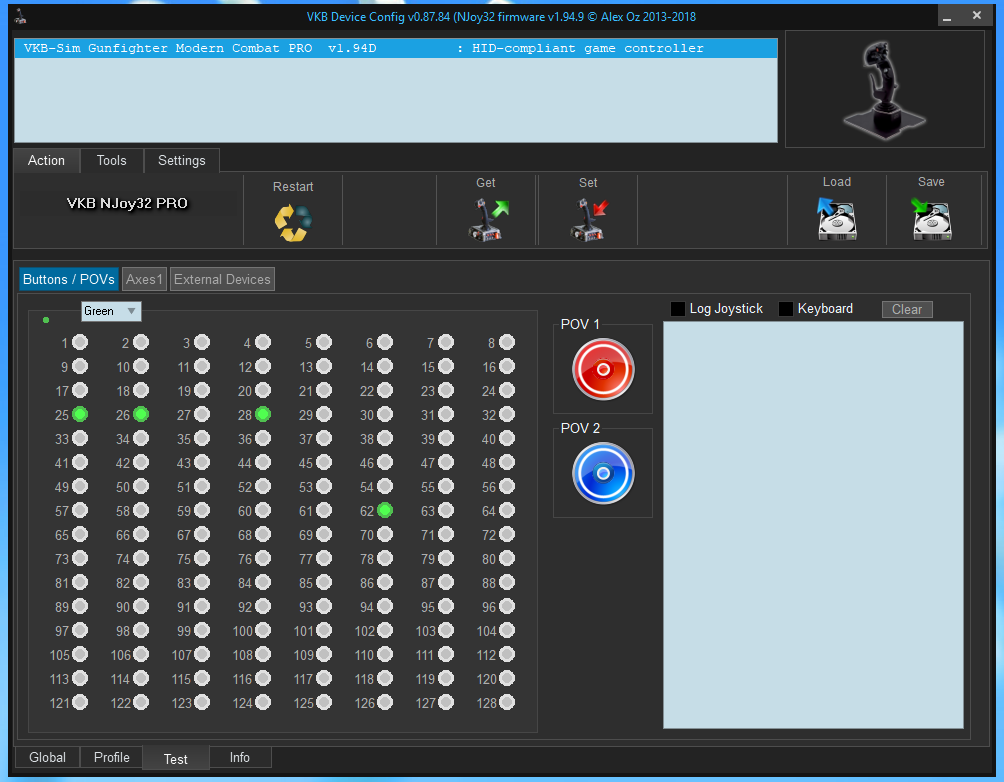The height and width of the screenshot is (782, 1004).
Task: Click the Restart device icon
Action: (293, 221)
